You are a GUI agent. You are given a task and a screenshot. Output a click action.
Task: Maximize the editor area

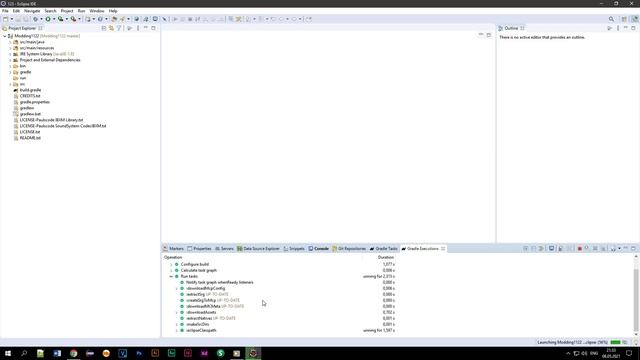tap(489, 35)
